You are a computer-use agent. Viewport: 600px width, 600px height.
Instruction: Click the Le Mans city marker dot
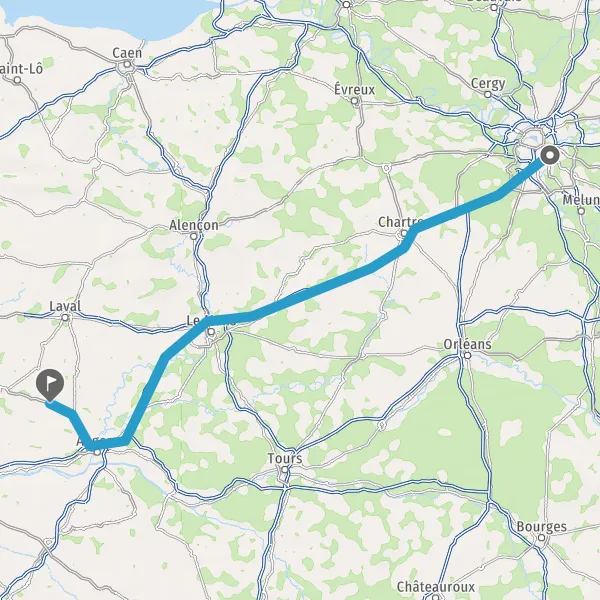click(211, 332)
